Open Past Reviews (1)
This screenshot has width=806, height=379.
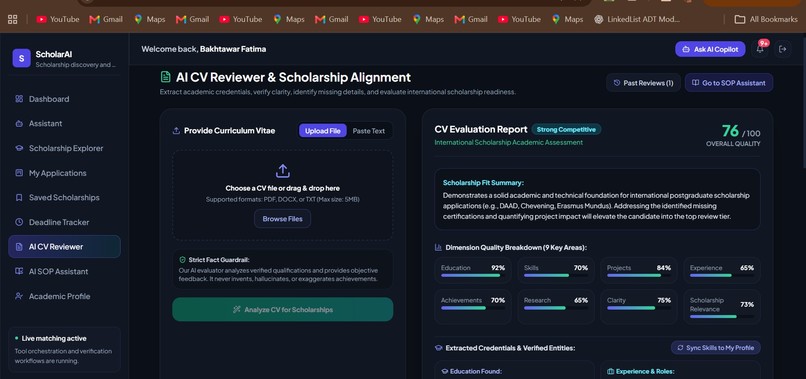coord(643,83)
